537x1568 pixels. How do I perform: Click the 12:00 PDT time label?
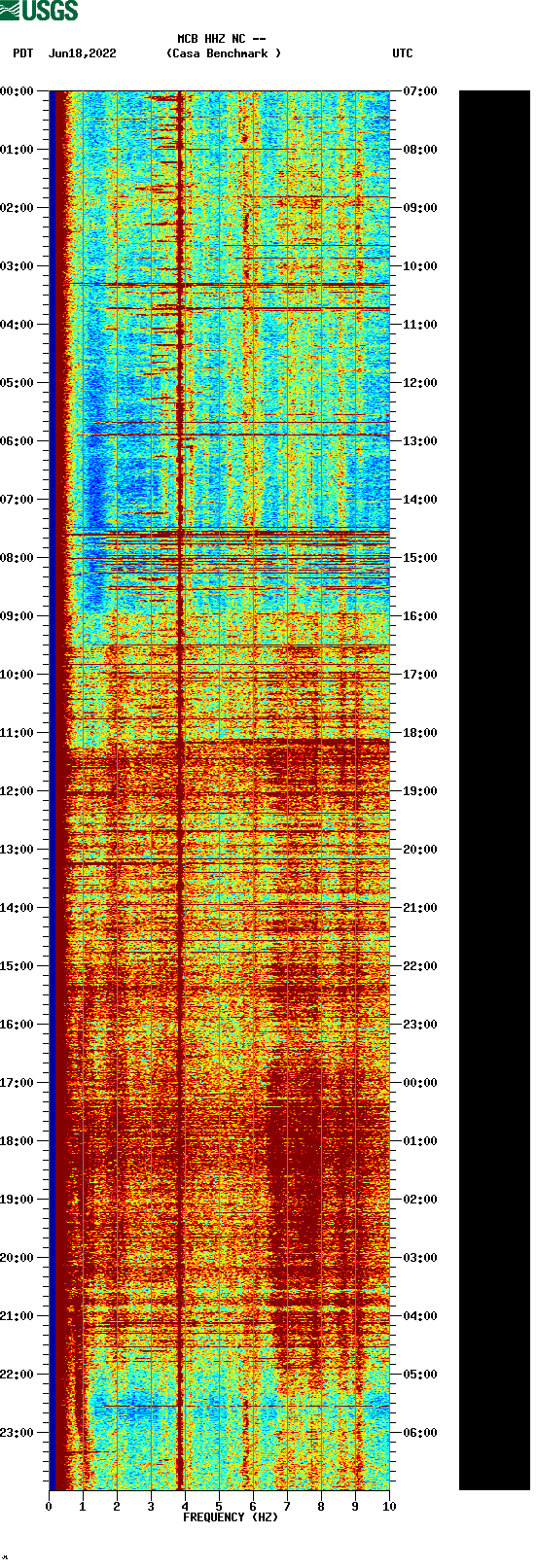tap(18, 791)
